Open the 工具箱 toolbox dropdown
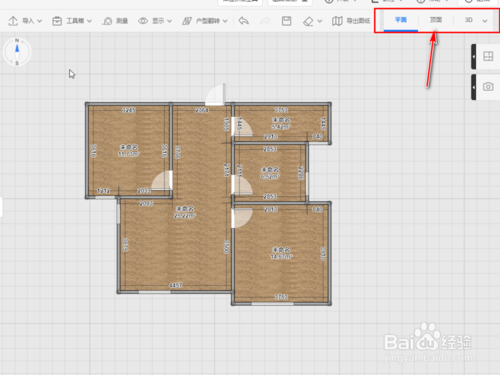Viewport: 500px width, 375px height. coord(72,21)
